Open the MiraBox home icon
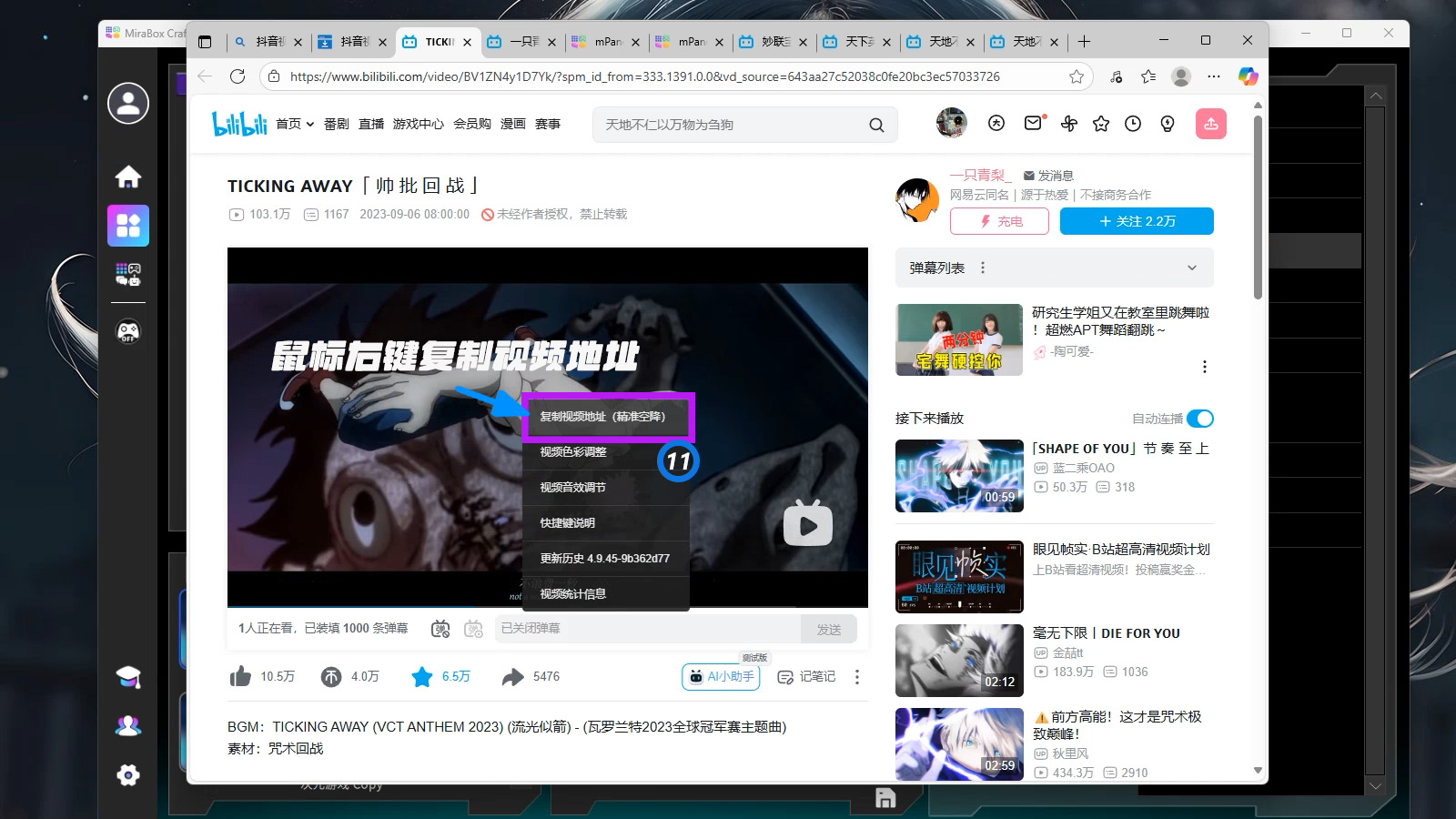 click(128, 177)
